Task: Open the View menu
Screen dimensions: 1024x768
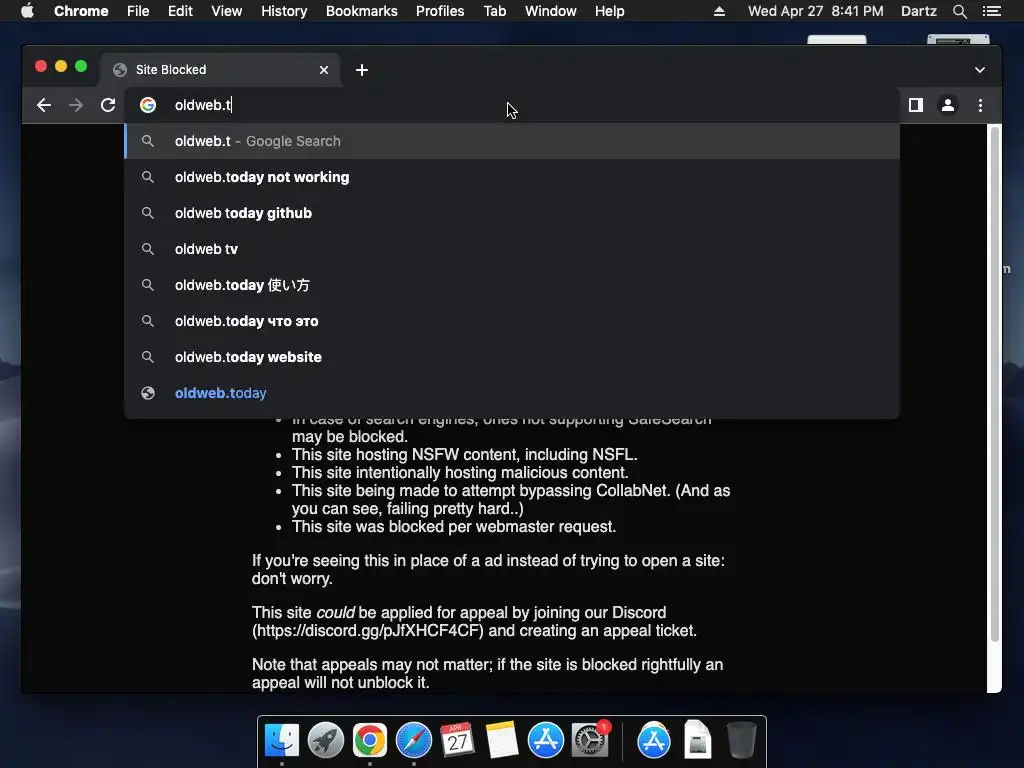Action: [227, 11]
